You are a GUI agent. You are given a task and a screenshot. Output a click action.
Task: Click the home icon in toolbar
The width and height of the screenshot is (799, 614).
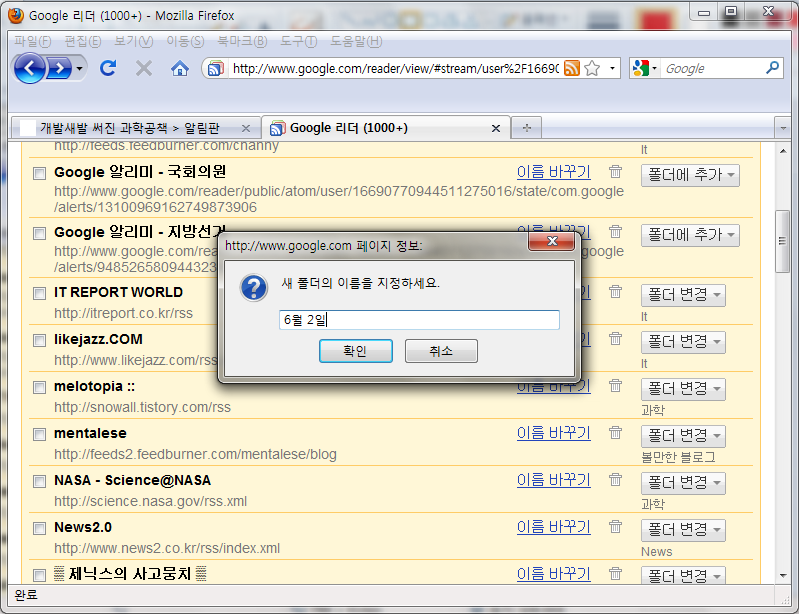(180, 68)
